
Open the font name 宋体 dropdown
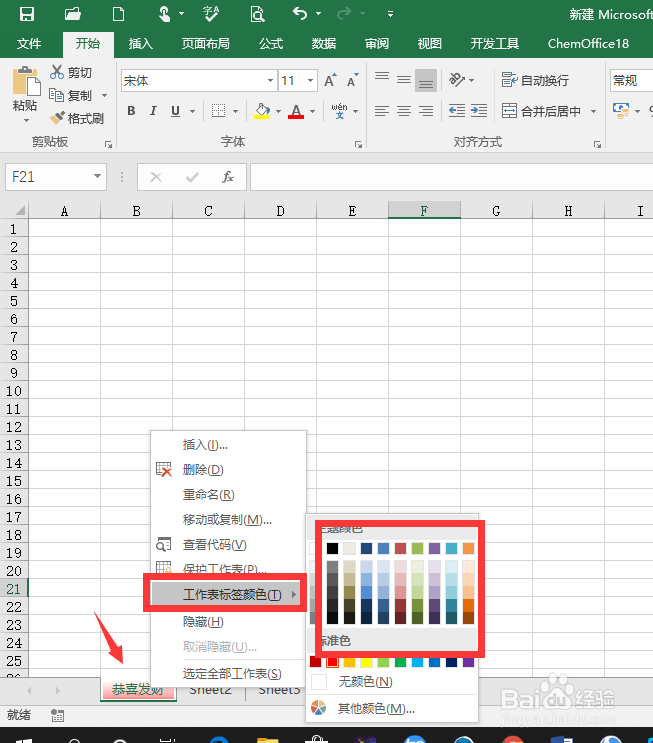(270, 81)
